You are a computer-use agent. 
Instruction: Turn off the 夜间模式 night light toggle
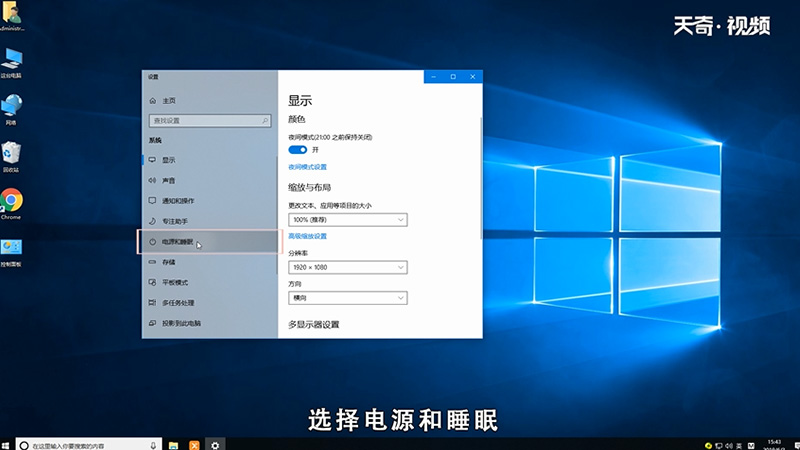pyautogui.click(x=297, y=149)
